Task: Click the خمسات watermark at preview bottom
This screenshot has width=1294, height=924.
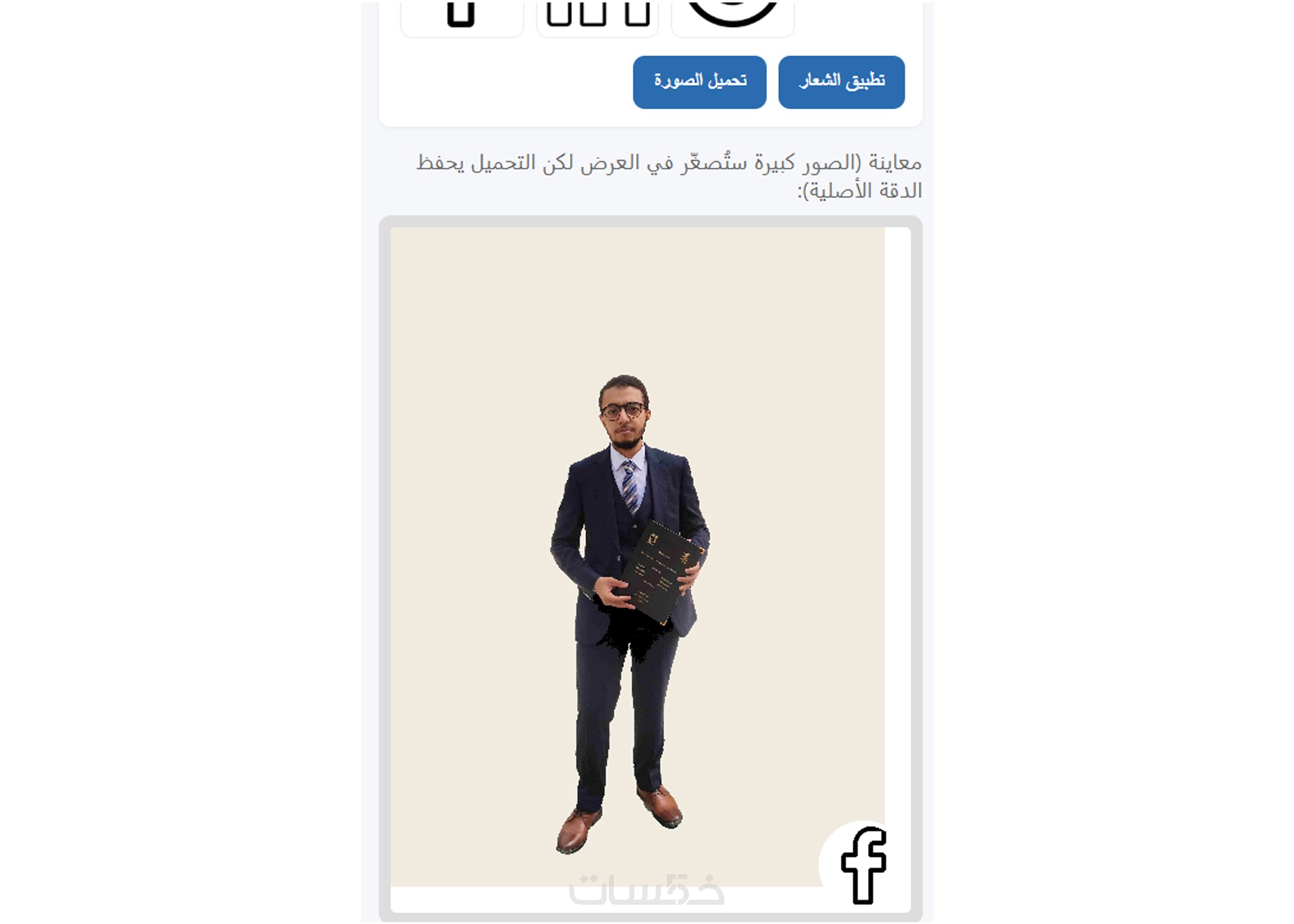Action: (646, 890)
